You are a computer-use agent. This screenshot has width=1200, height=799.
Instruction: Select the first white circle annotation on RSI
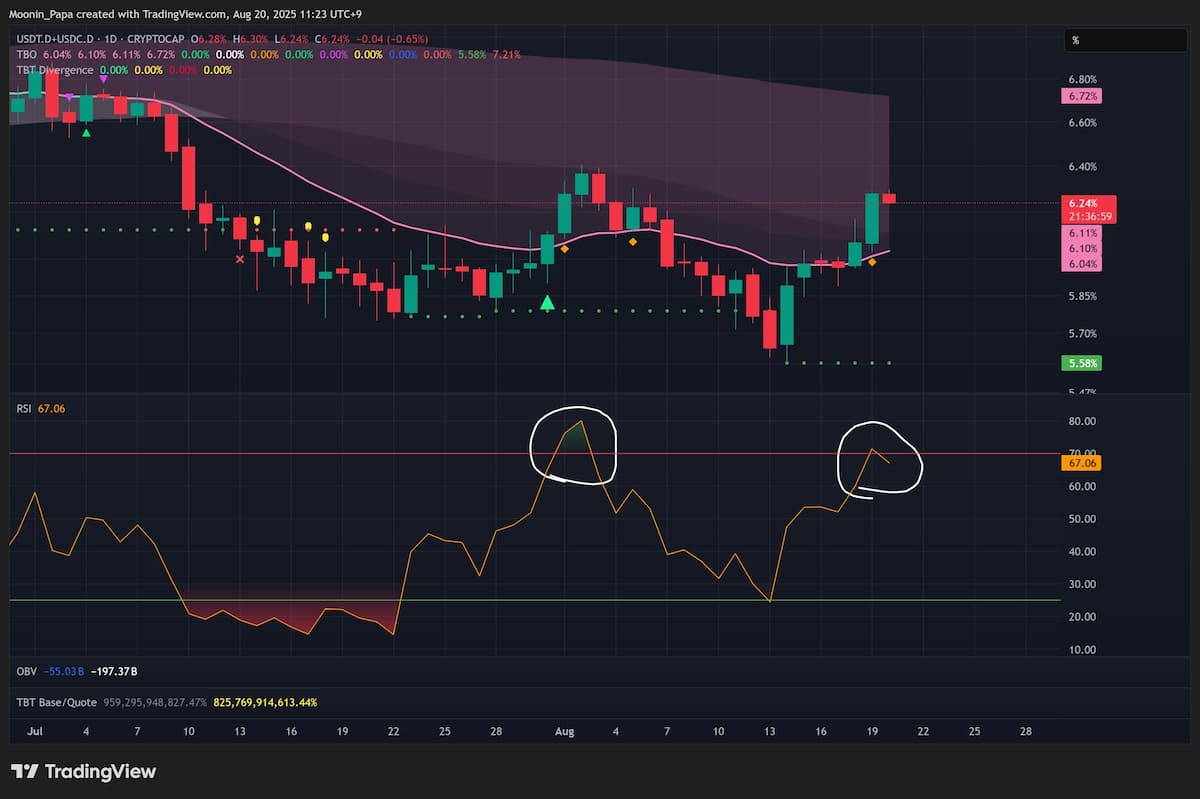point(573,446)
